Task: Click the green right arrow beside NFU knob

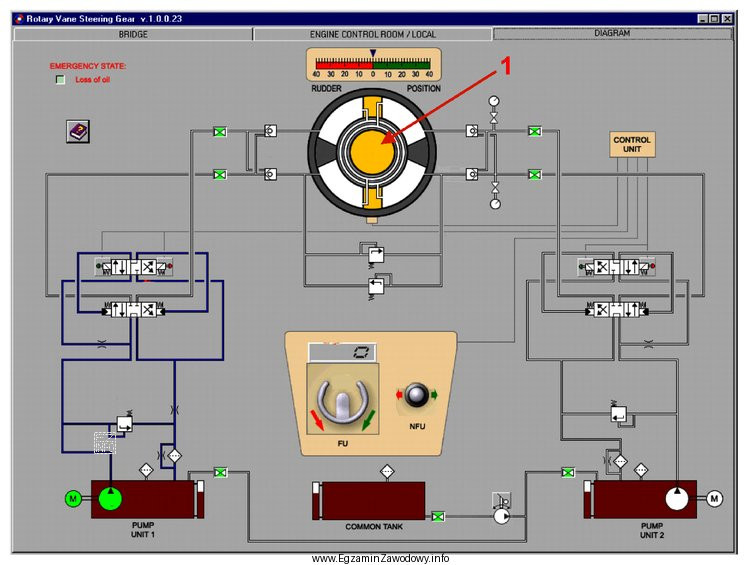Action: click(x=434, y=395)
